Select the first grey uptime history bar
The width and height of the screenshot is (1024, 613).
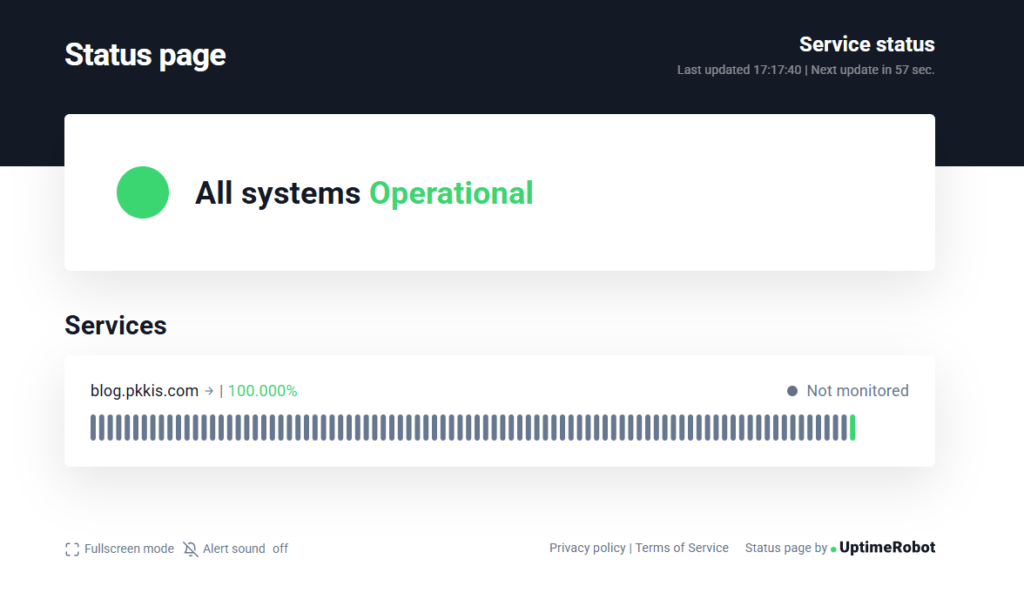coord(93,428)
